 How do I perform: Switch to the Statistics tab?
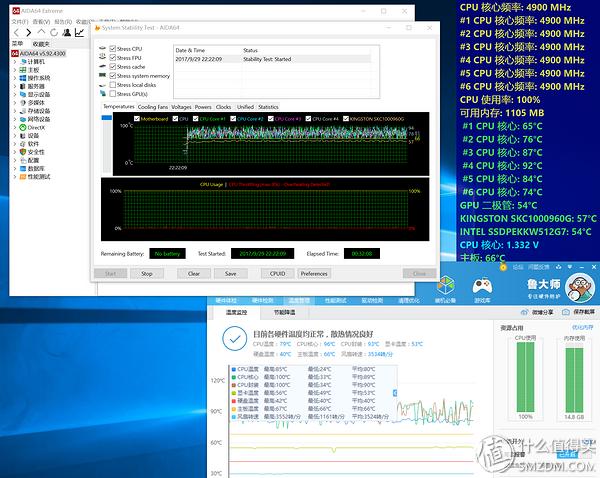pyautogui.click(x=268, y=107)
